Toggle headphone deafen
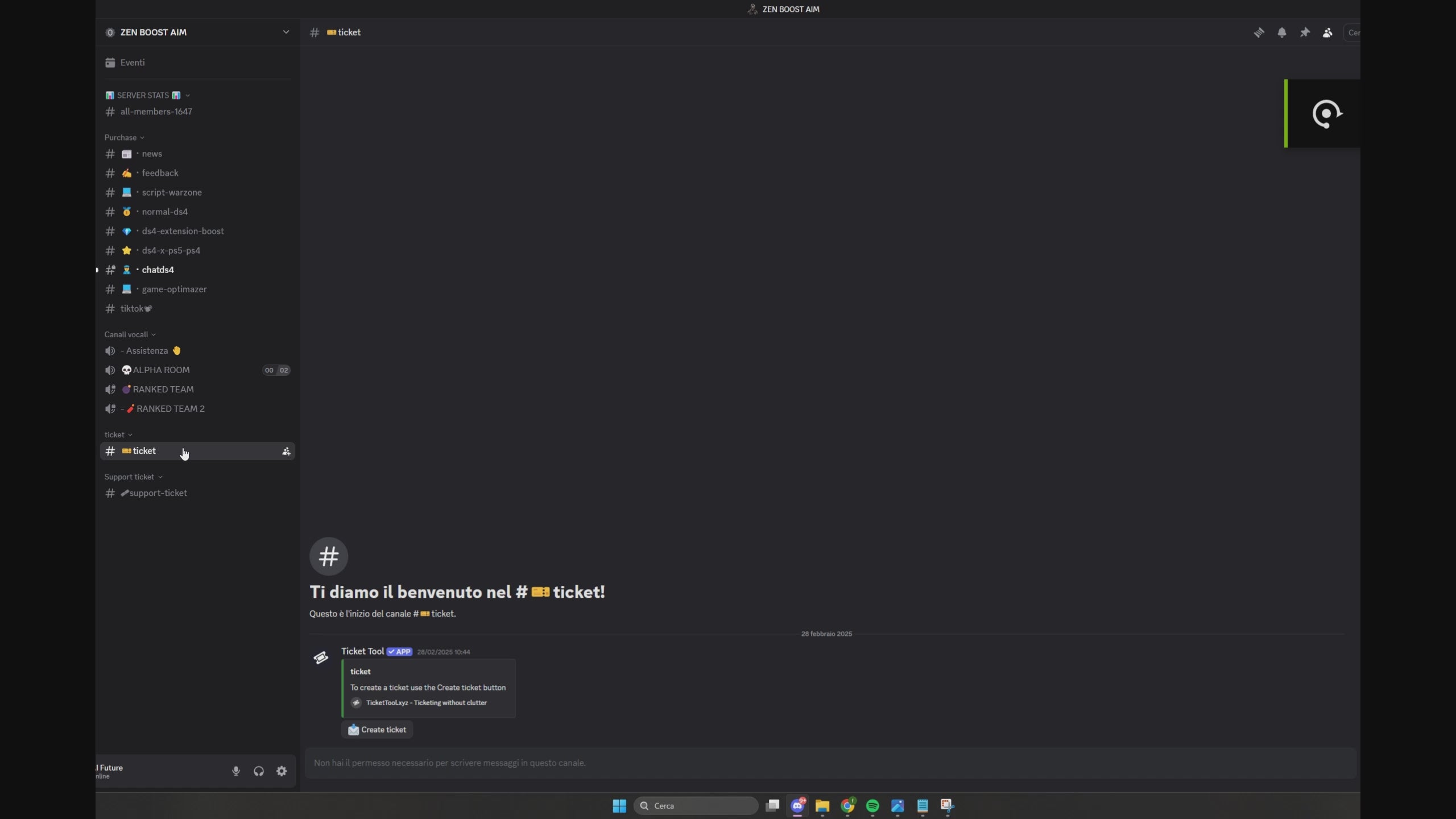 click(259, 771)
